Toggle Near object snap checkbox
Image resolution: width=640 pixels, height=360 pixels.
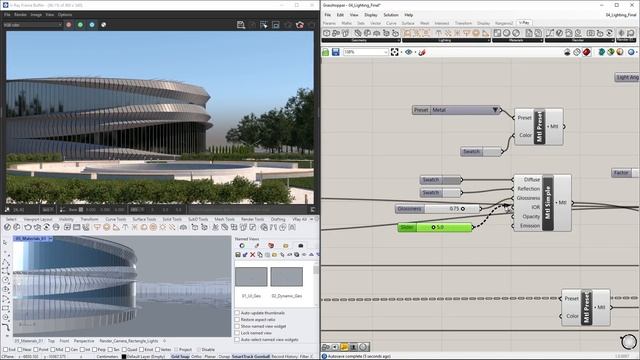click(20, 350)
